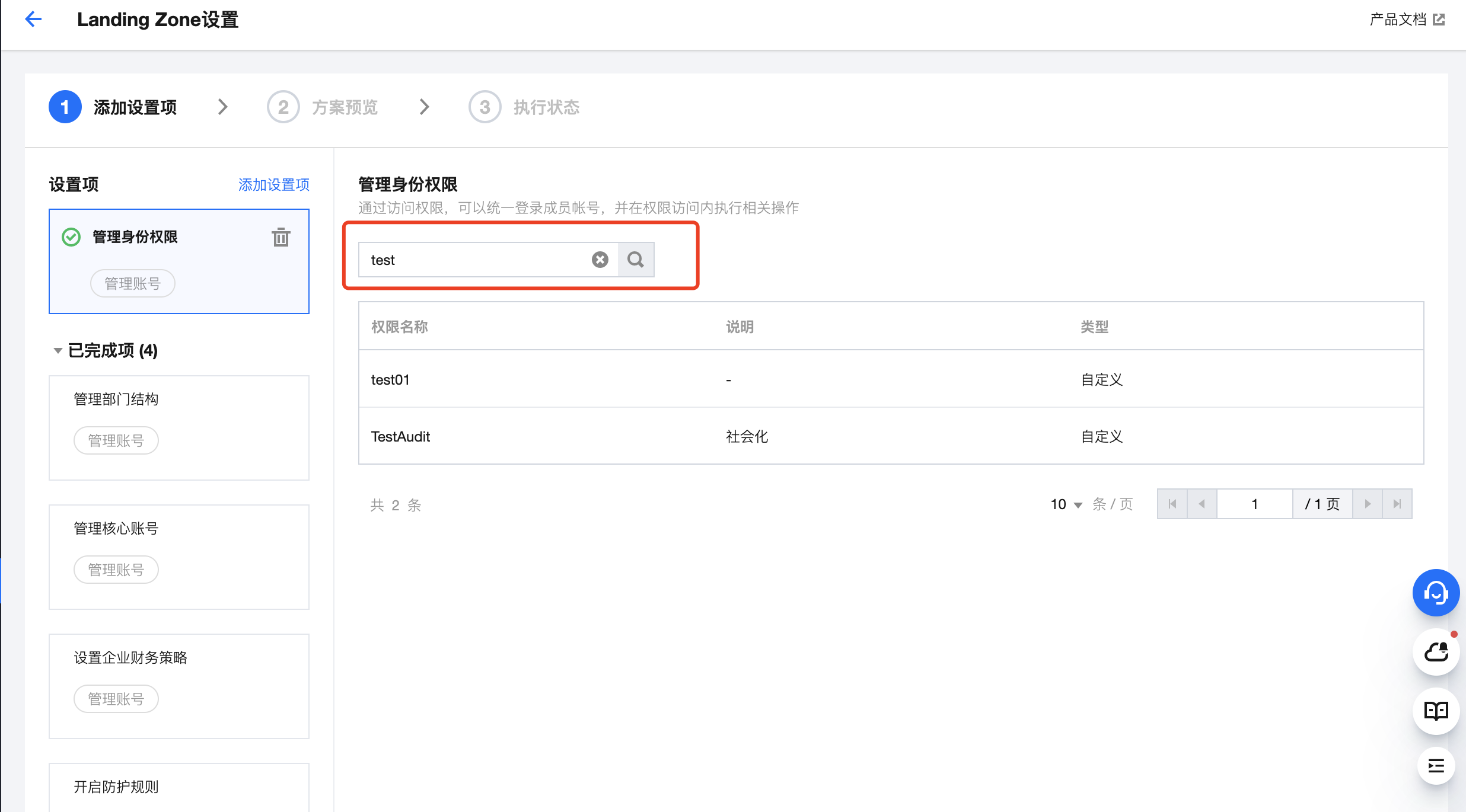Open the documentation book floating icon
The width and height of the screenshot is (1466, 812).
pyautogui.click(x=1435, y=710)
